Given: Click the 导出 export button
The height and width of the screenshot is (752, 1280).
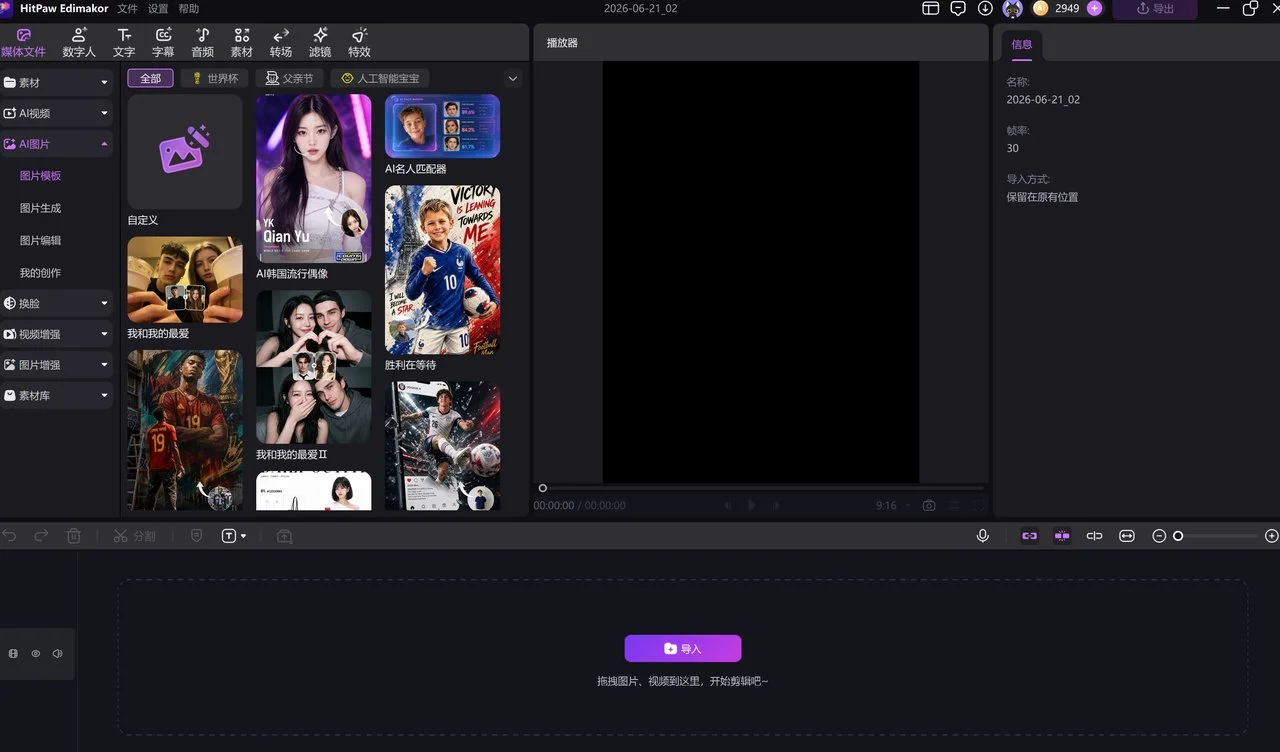Looking at the screenshot, I should pos(1155,9).
